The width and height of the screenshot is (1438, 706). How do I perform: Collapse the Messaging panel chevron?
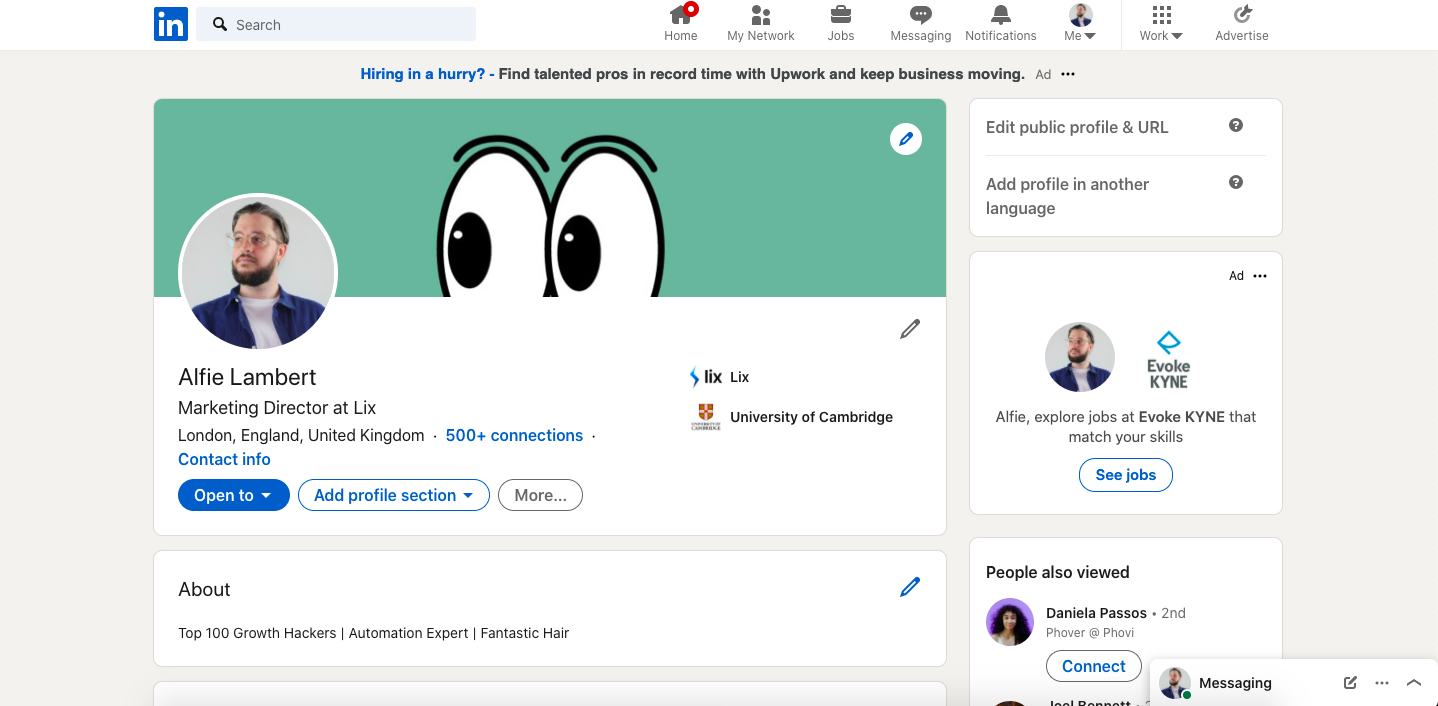click(1413, 683)
